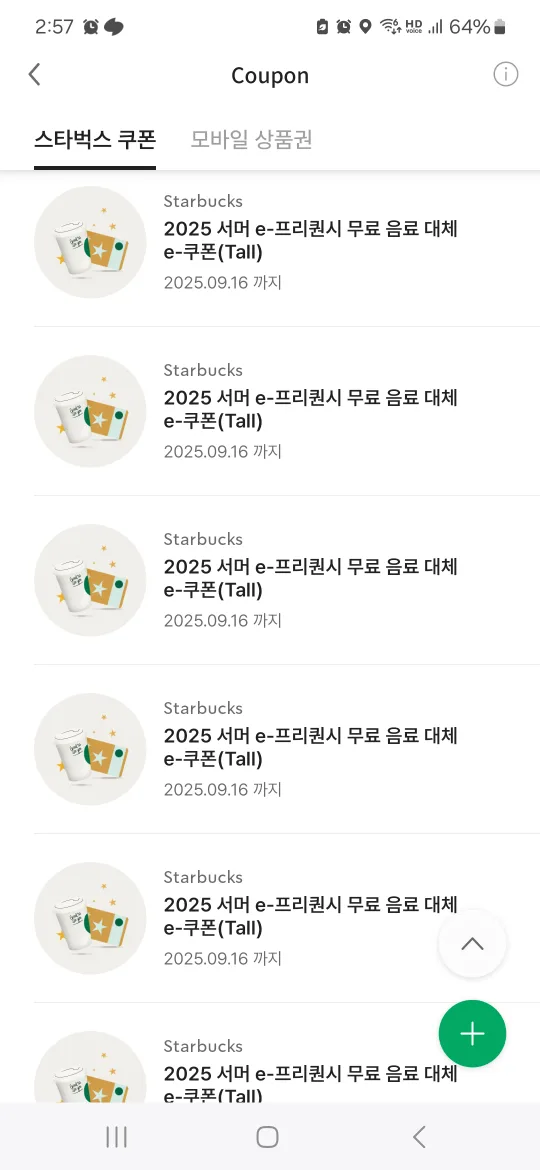The image size is (540, 1170).
Task: Open fourth coupon cup thumbnail
Action: tap(90, 749)
